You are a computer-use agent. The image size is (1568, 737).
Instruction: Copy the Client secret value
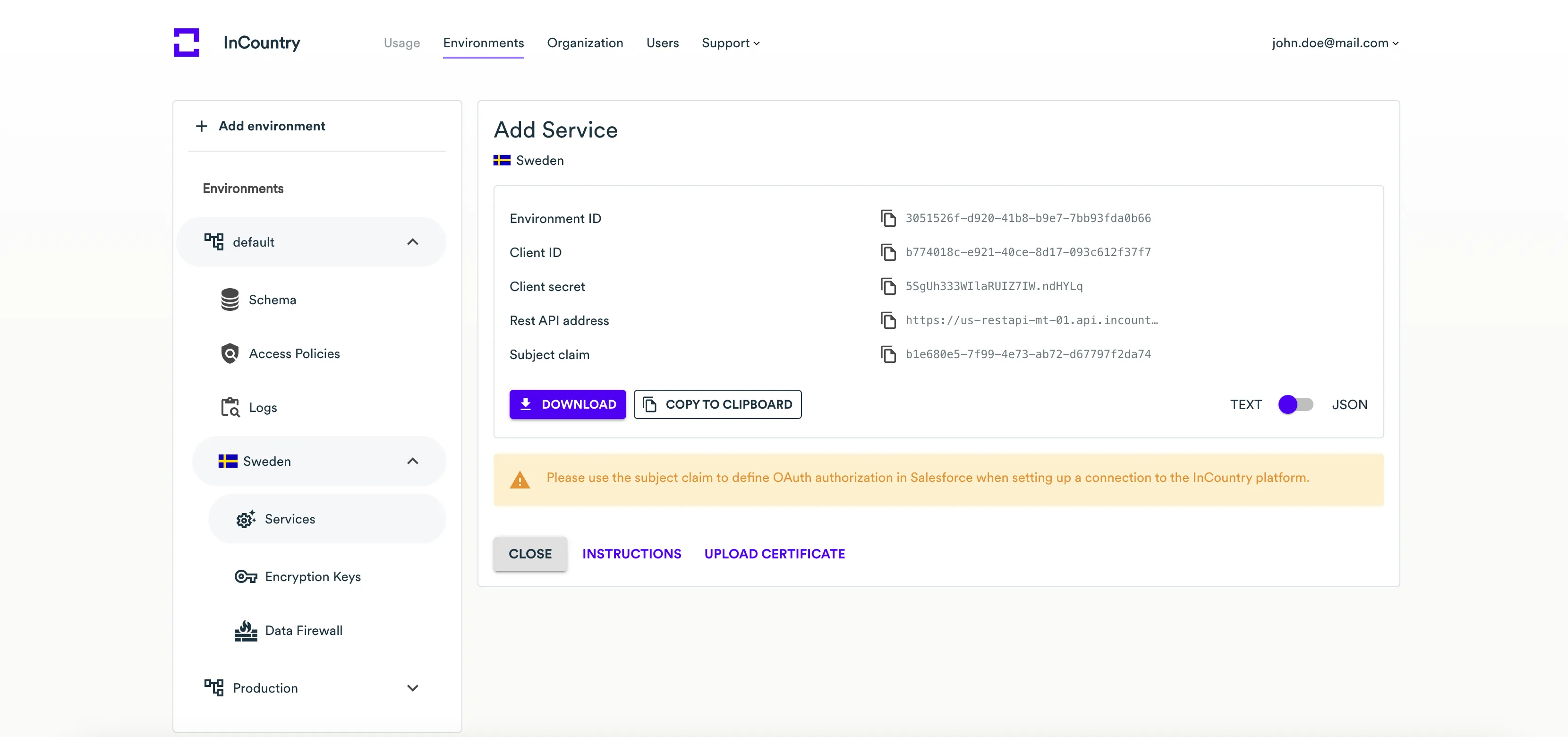(888, 286)
